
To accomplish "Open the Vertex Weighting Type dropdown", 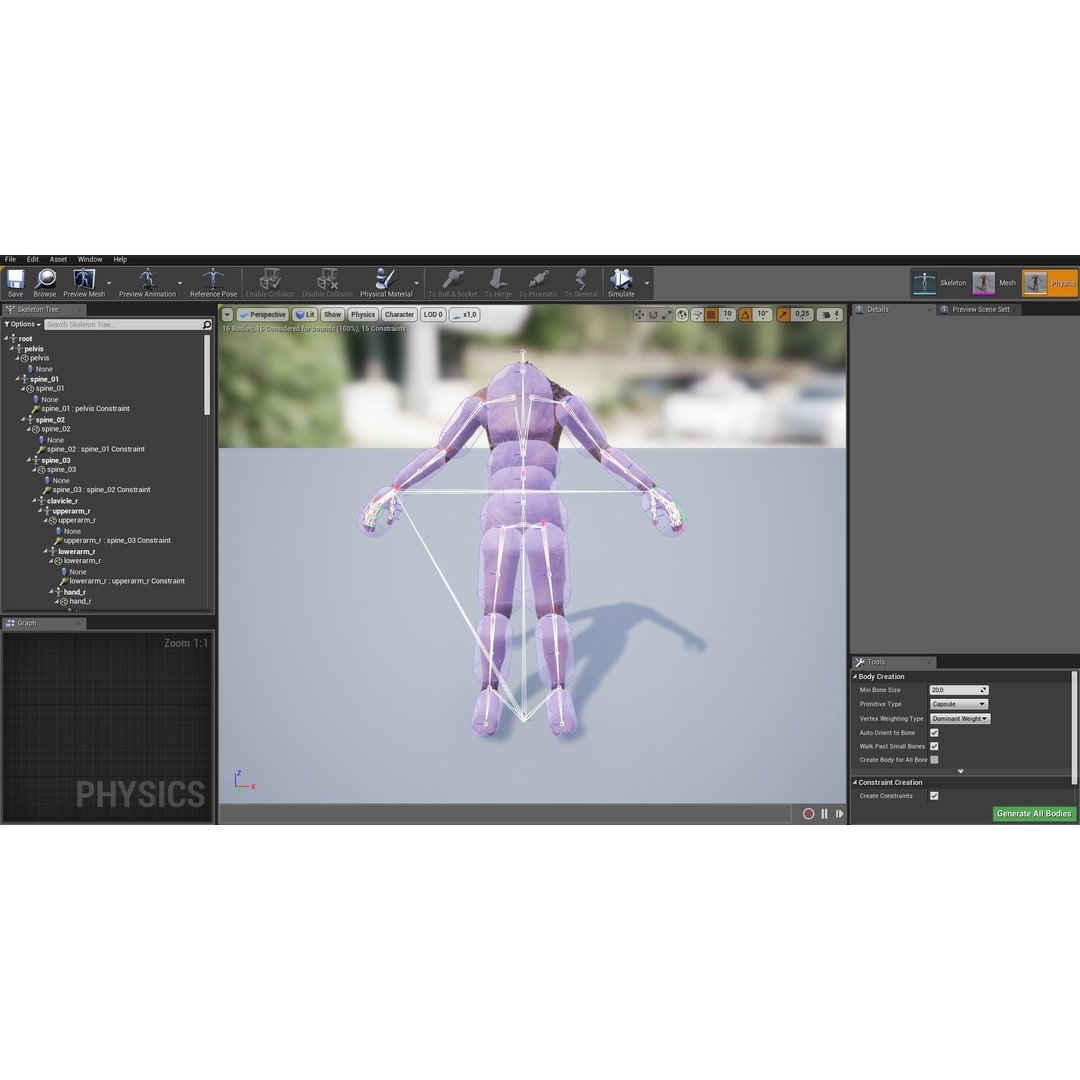I will click(959, 718).
